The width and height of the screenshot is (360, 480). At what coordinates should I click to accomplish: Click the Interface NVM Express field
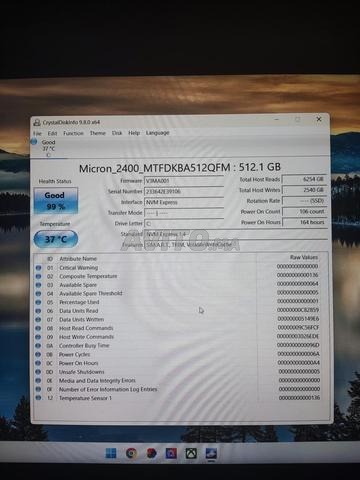coord(184,202)
